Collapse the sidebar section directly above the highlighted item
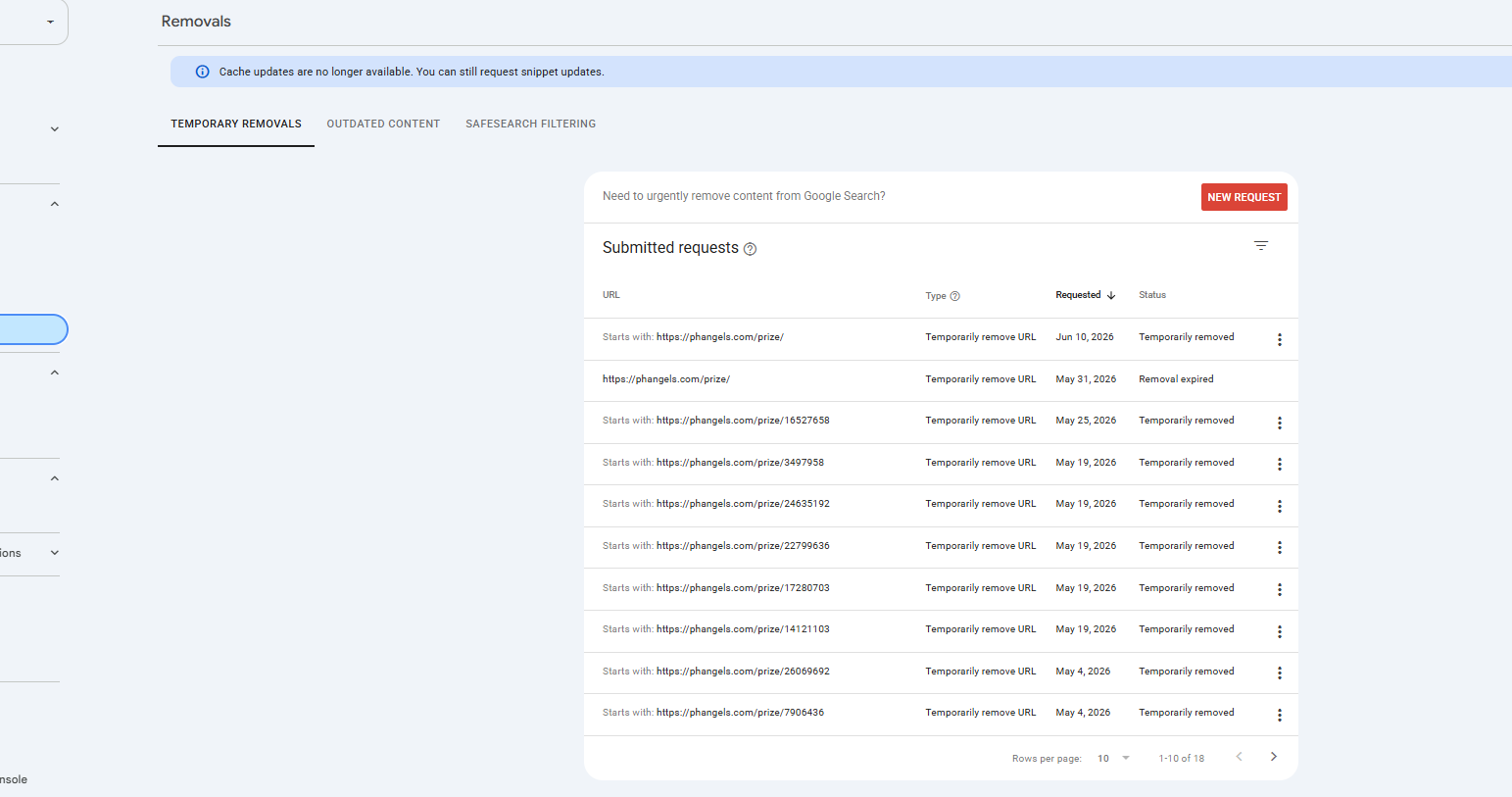 point(55,204)
